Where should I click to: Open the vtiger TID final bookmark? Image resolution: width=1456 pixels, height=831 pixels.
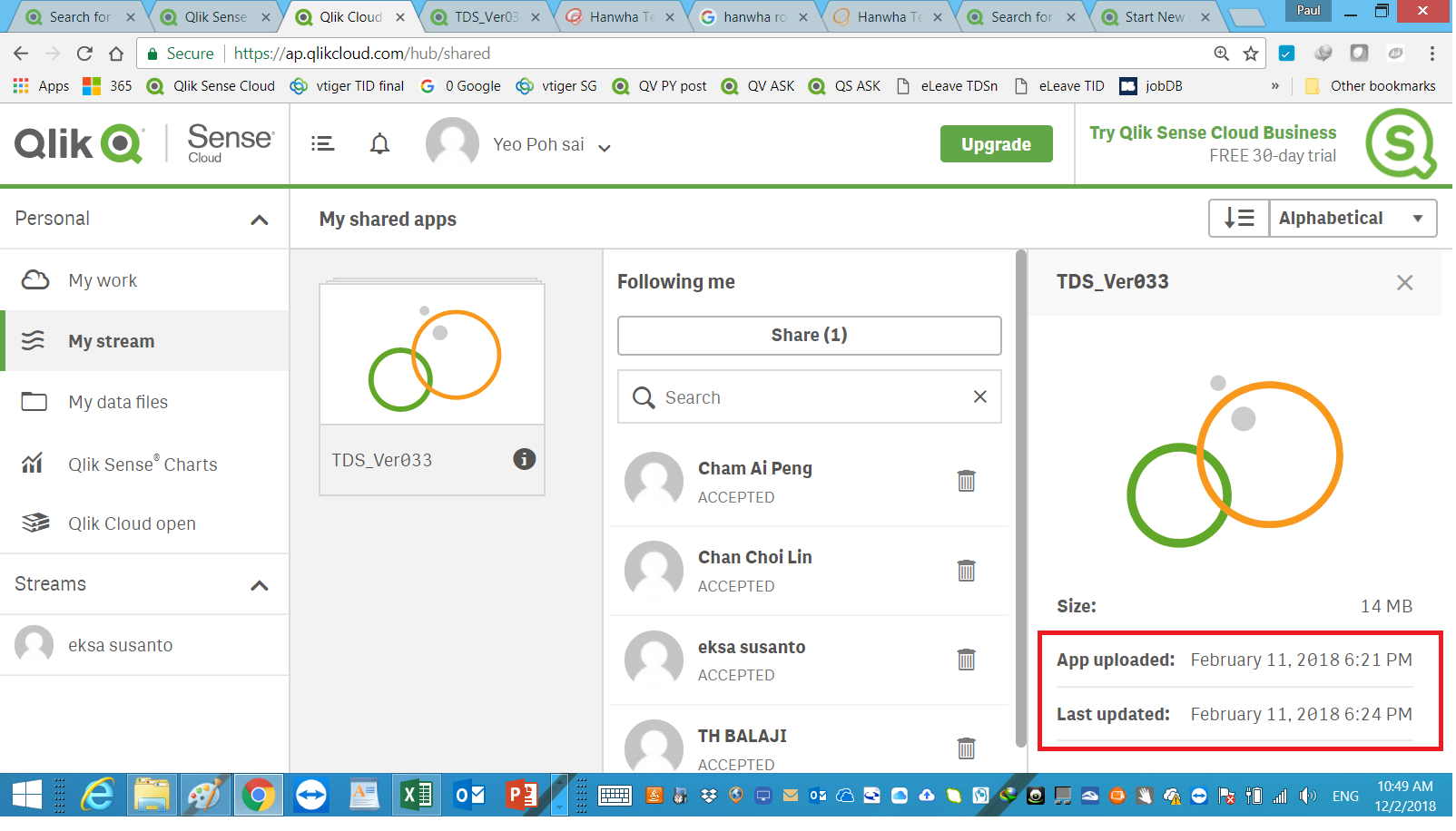pyautogui.click(x=347, y=86)
